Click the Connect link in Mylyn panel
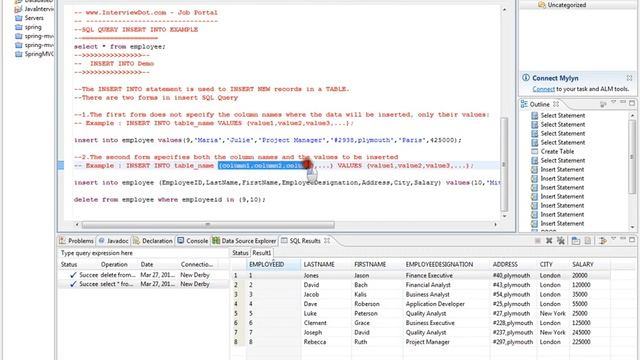This screenshot has width=640, height=360. pyautogui.click(x=543, y=89)
